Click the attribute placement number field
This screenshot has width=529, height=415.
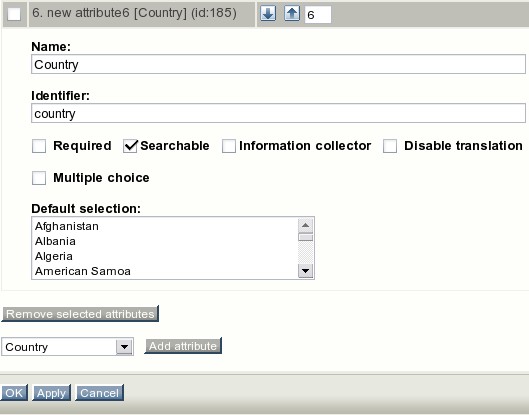tap(317, 15)
